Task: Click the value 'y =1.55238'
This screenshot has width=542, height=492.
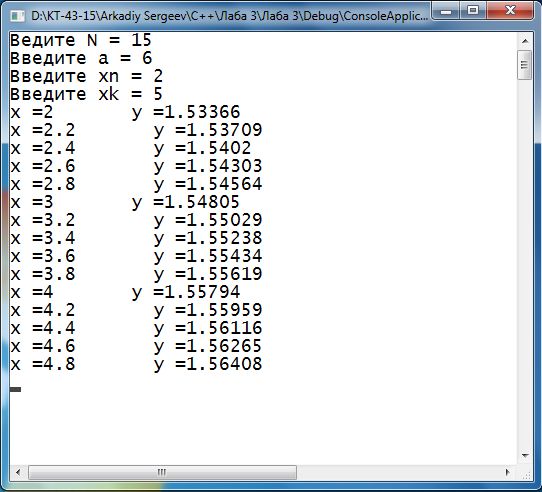Action: (x=208, y=239)
